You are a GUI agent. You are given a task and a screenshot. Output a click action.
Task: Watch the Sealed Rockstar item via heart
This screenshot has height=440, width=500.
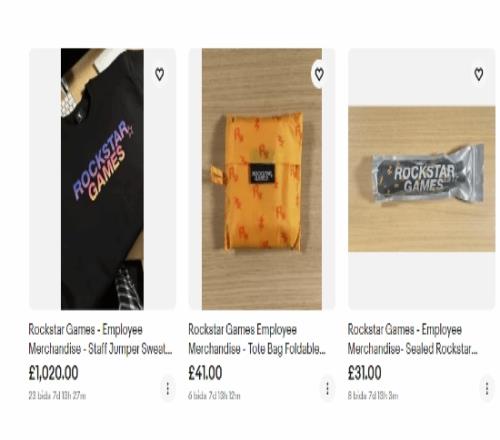coord(479,74)
